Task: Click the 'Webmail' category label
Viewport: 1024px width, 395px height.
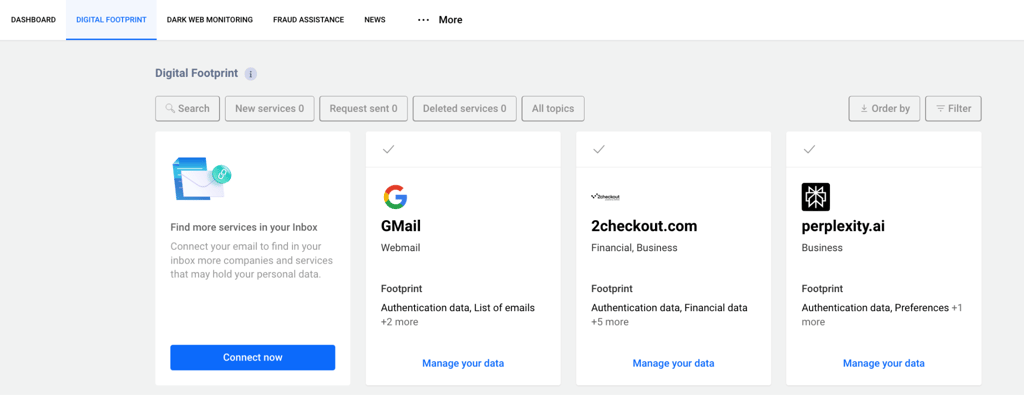Action: coord(400,247)
